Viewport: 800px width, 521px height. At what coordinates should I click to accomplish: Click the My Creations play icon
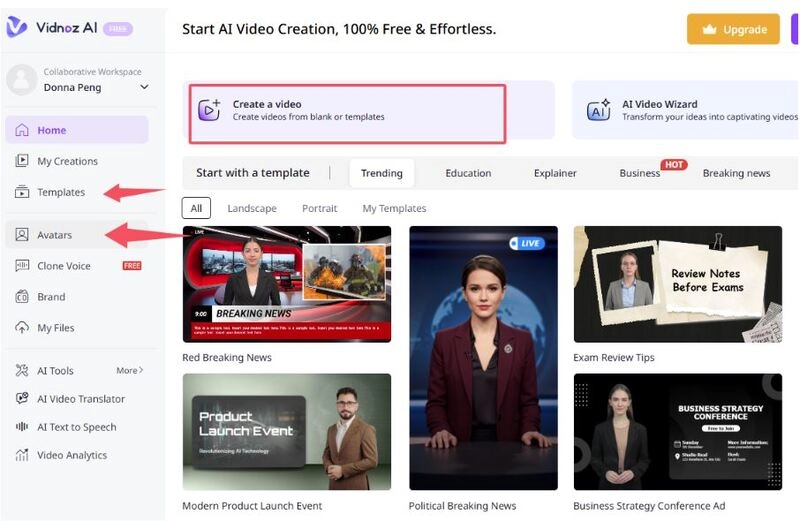pyautogui.click(x=22, y=161)
